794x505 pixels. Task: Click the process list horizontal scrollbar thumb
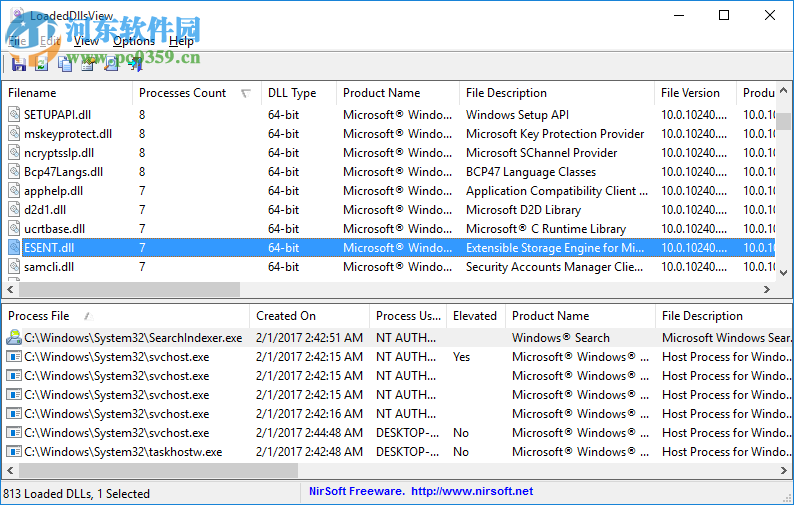tap(158, 471)
